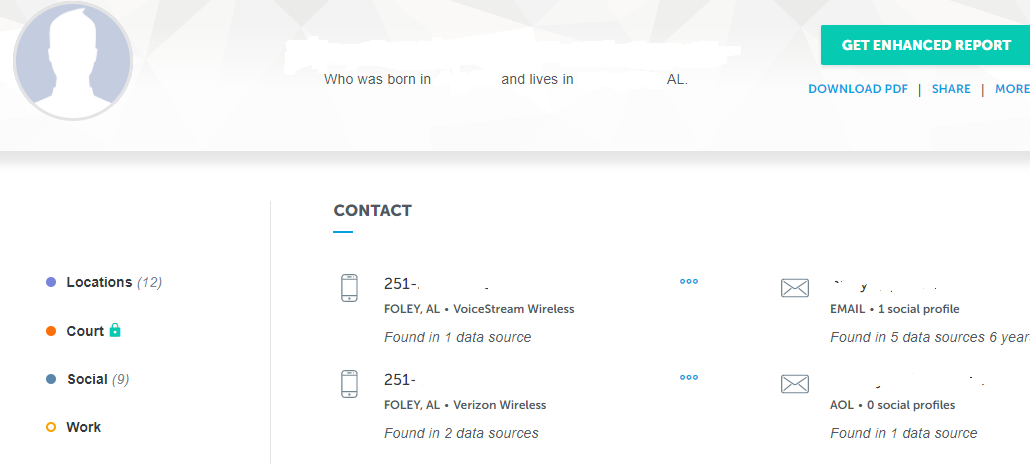Open the DOWNLOAD PDF link
1030x464 pixels.
[x=857, y=89]
